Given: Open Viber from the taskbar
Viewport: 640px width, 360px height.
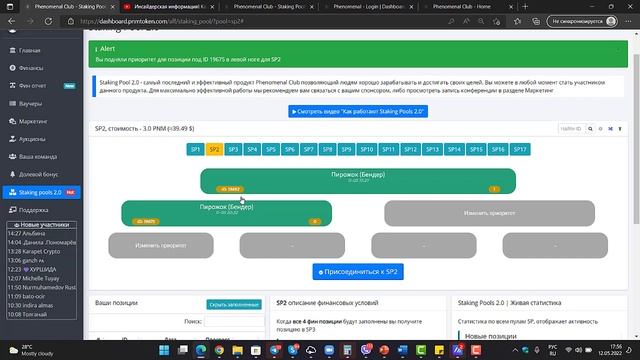Looking at the screenshot, I should pyautogui.click(x=366, y=350).
